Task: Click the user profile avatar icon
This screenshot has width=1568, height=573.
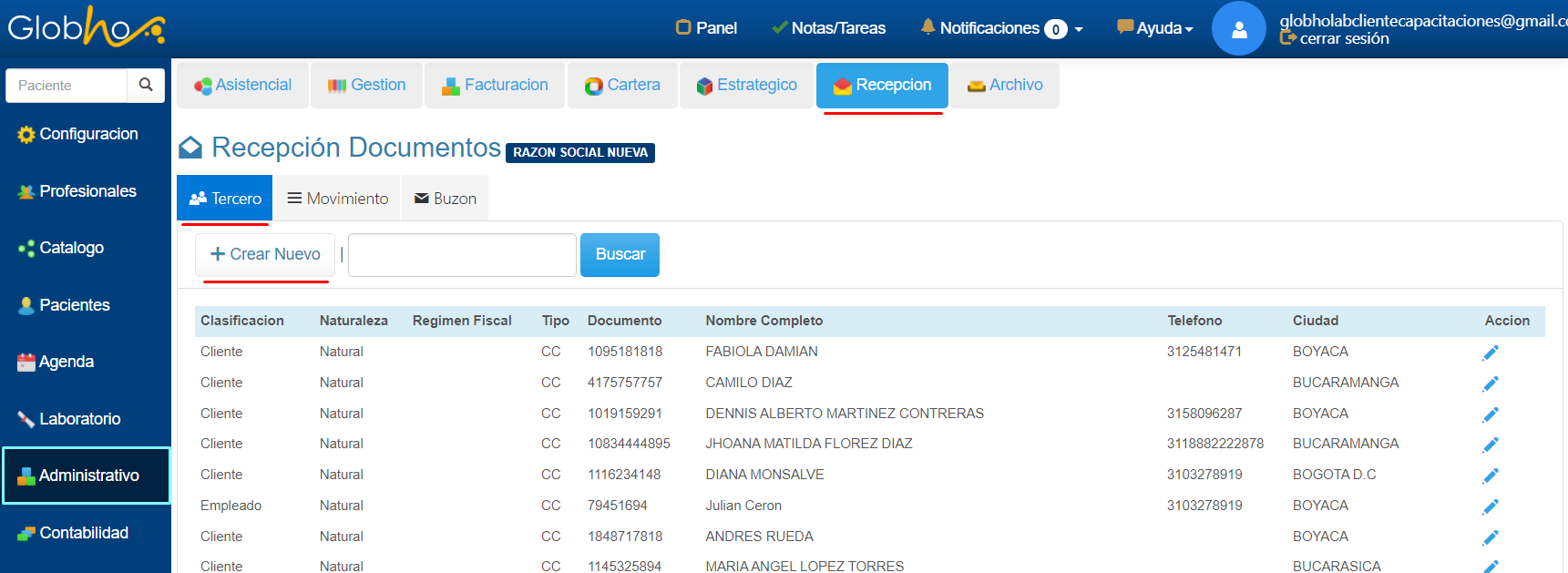Action: pyautogui.click(x=1238, y=29)
